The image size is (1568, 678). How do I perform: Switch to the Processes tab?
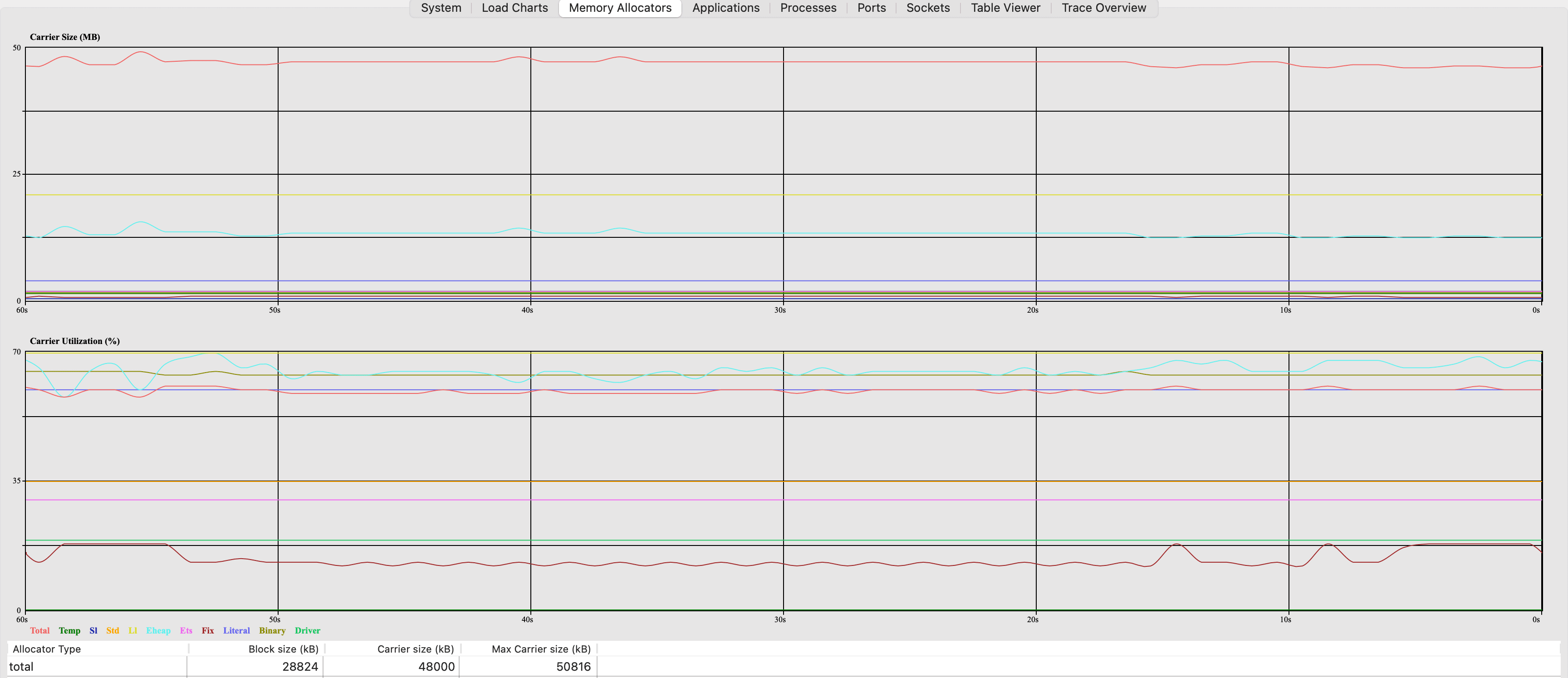tap(808, 8)
